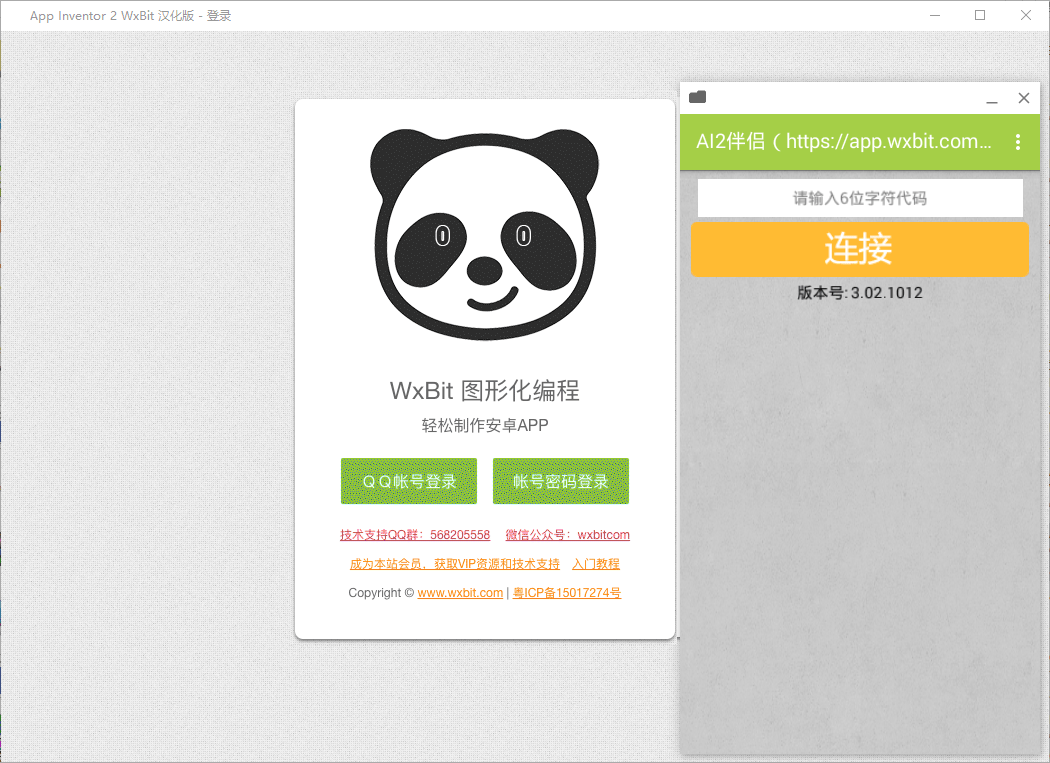The width and height of the screenshot is (1050, 763).
Task: Click the 版本号: 3.02.1012 text
Action: (860, 293)
